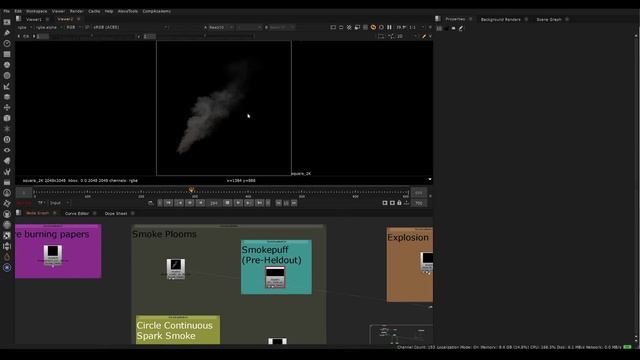This screenshot has width=640, height=360.
Task: Click the stop playback button
Action: tap(228, 203)
